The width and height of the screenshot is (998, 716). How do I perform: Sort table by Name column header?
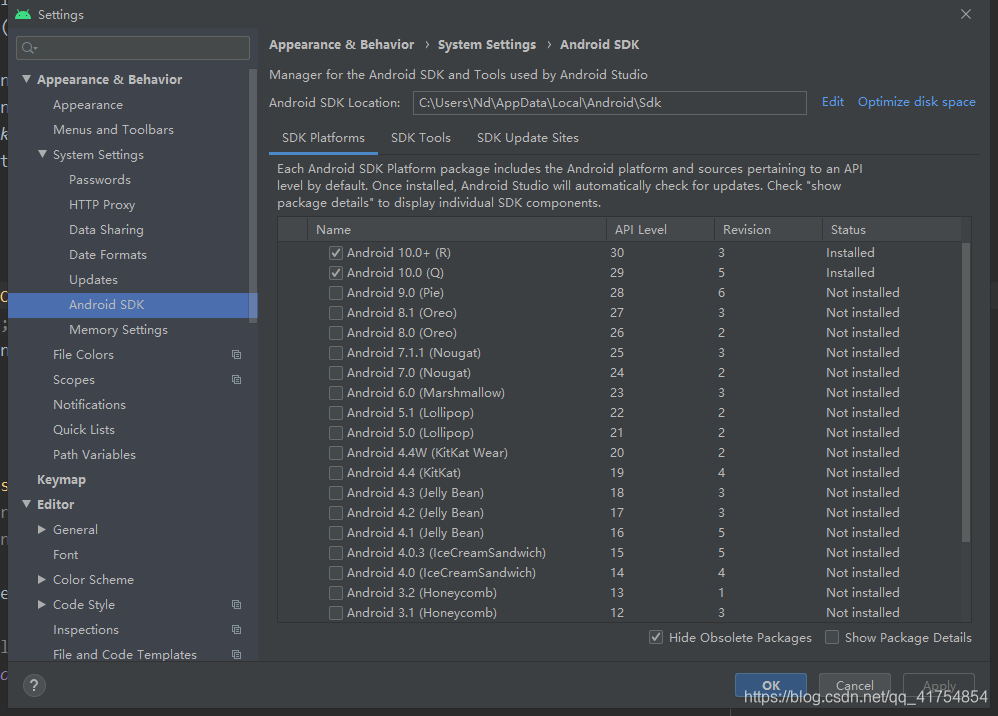[457, 230]
